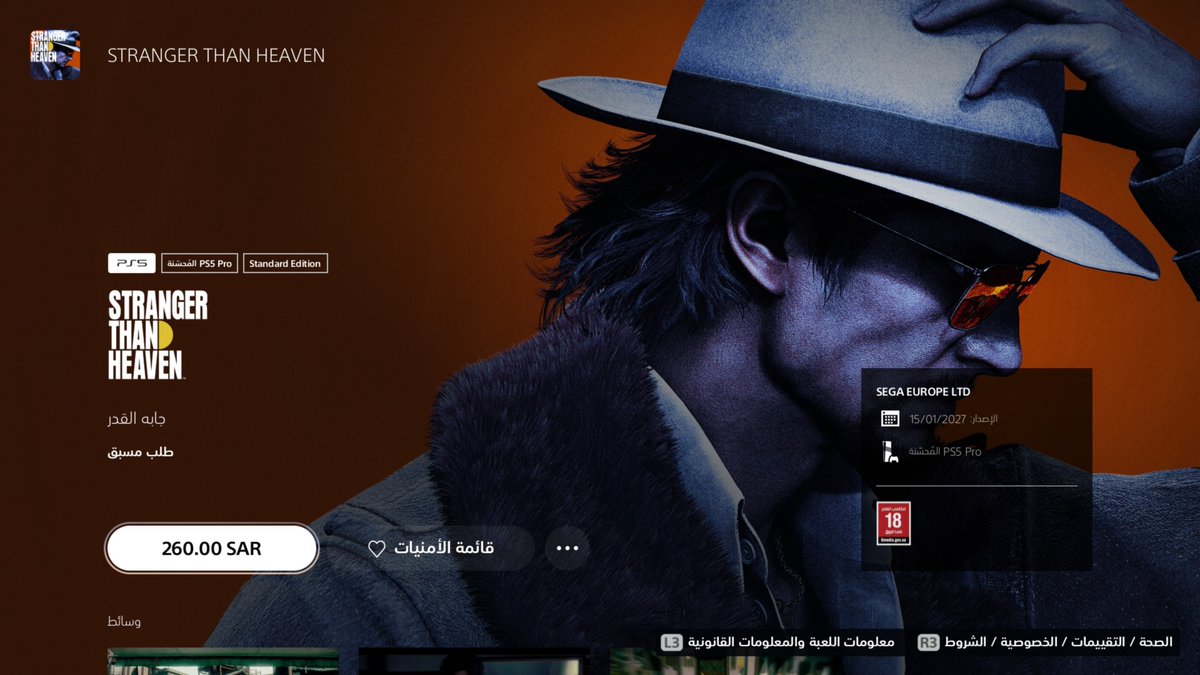The width and height of the screenshot is (1200, 675).
Task: Click the PS5 Pro console icon in info panel
Action: point(890,452)
